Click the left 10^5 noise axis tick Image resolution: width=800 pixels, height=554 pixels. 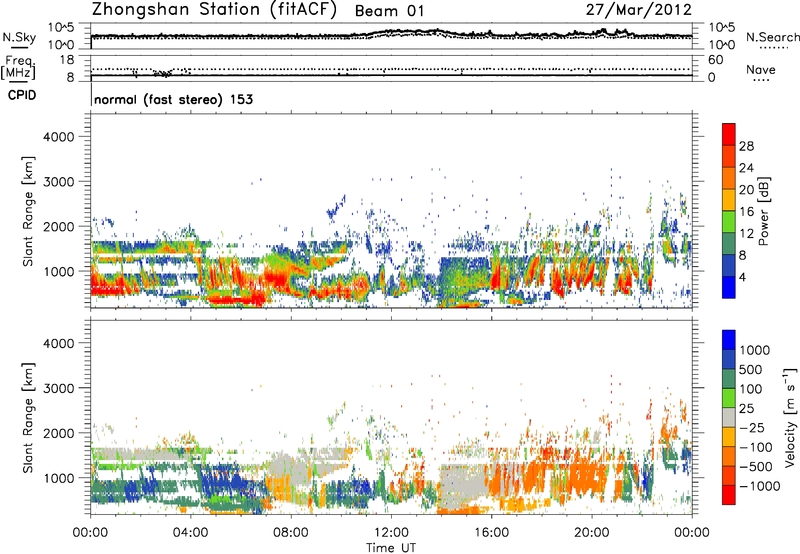(61, 27)
